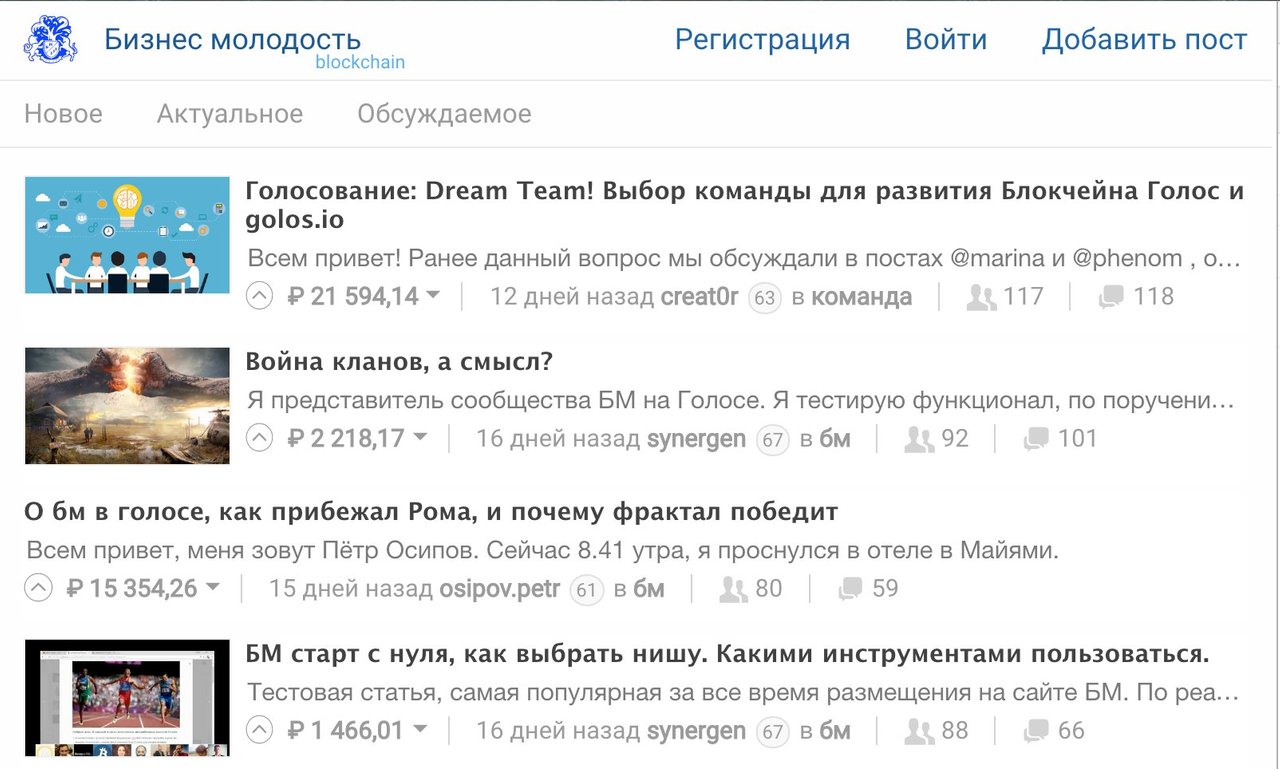Image resolution: width=1280 pixels, height=769 pixels.
Task: Click excerpt starting Всем привет! Ранее данный вопрос
Action: coord(744,259)
